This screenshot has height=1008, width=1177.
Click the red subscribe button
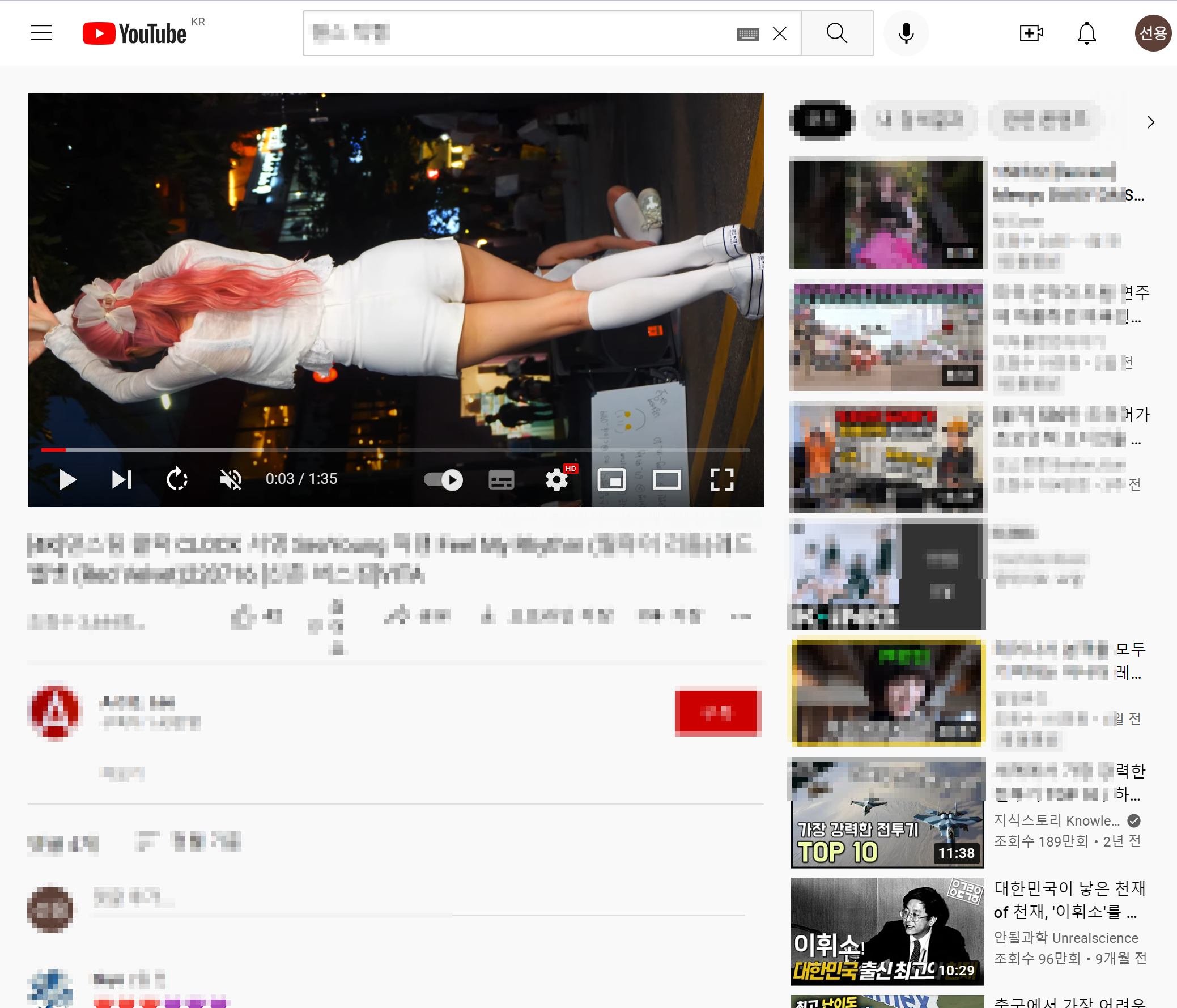(x=717, y=712)
